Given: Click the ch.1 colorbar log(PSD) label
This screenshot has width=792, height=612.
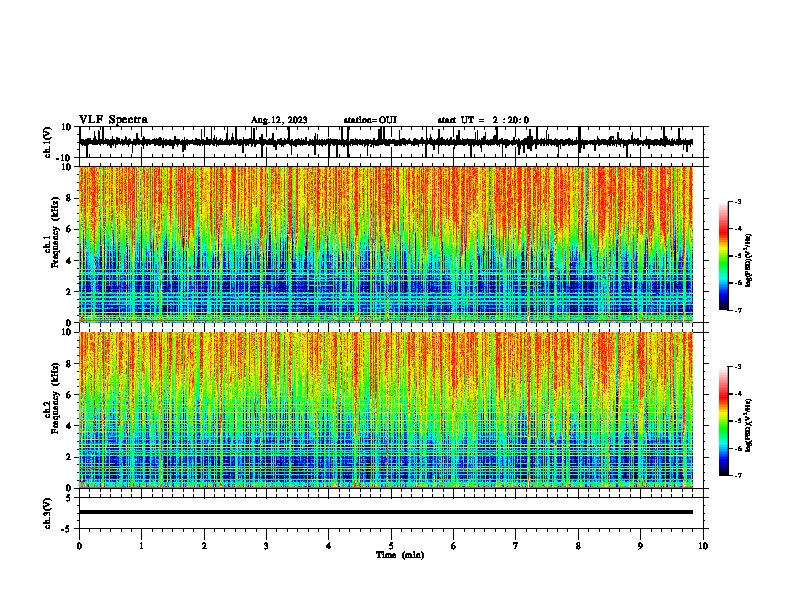Looking at the screenshot, I should pos(749,261).
